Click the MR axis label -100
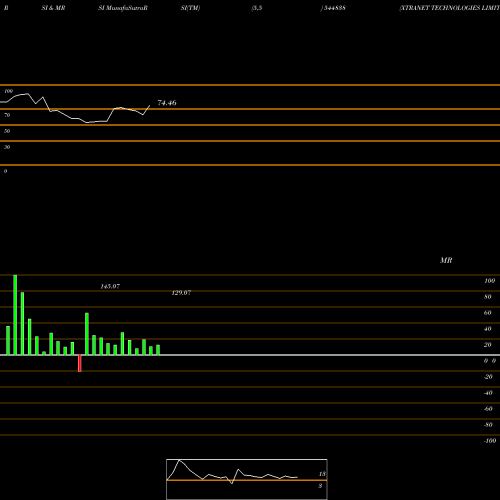The image size is (500, 500). pyautogui.click(x=490, y=441)
